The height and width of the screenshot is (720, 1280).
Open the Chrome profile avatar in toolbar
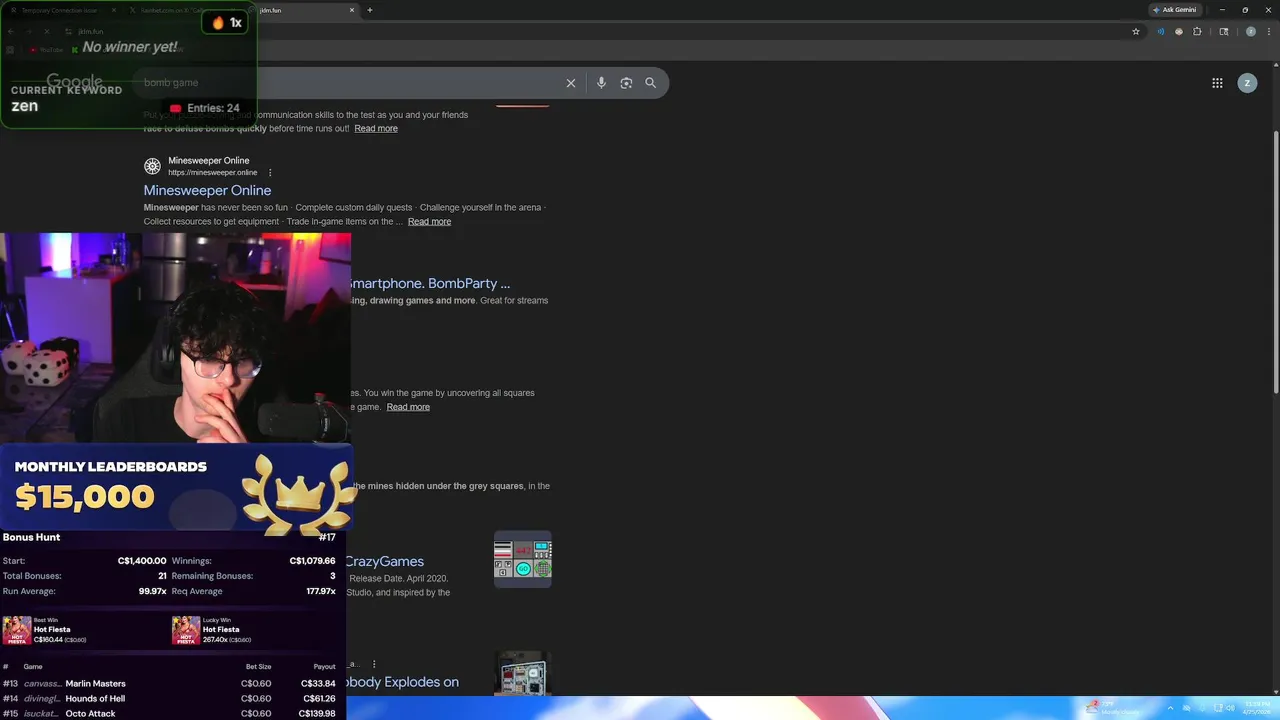click(1250, 31)
